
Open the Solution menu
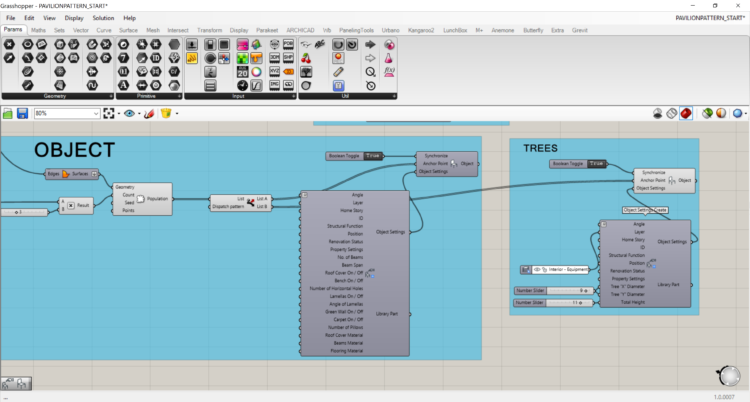(103, 18)
